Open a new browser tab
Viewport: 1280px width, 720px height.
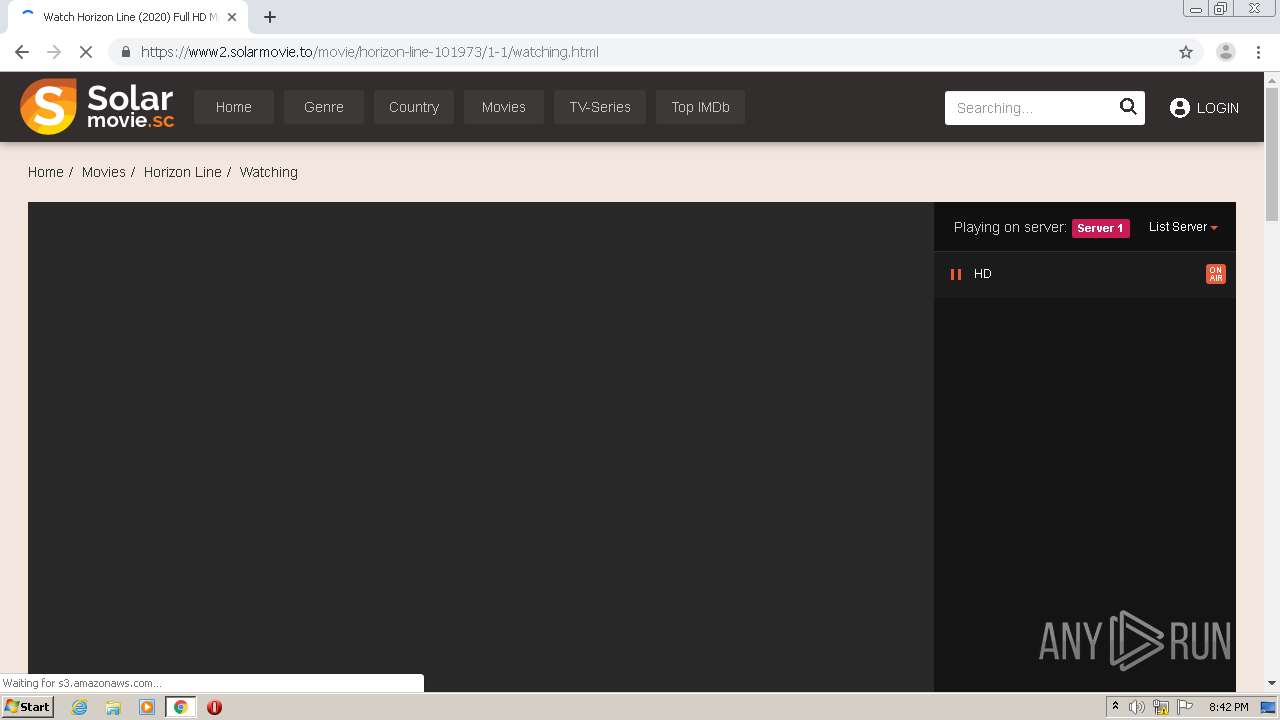point(270,17)
